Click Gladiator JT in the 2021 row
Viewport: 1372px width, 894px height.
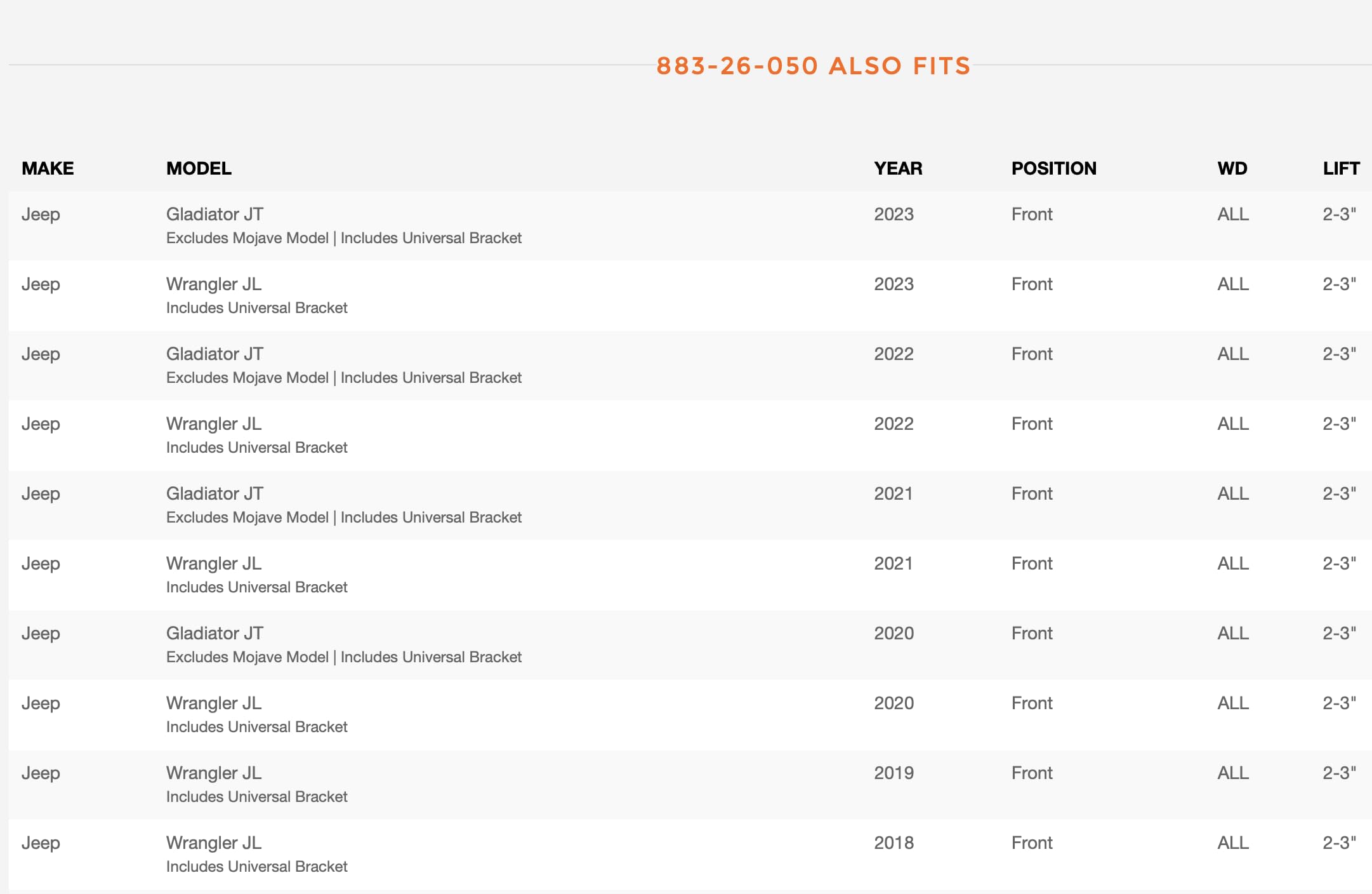click(214, 493)
